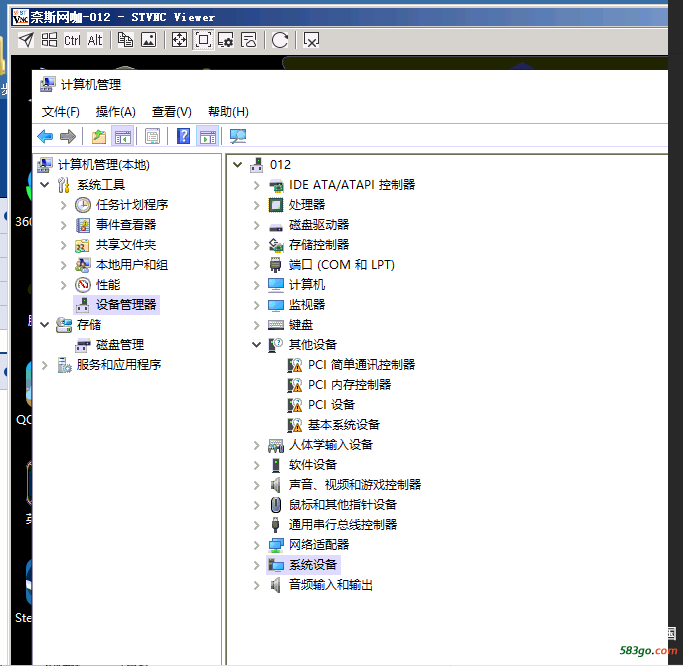Select 存储控制器 category
Viewport: 683px width, 666px height.
319,245
